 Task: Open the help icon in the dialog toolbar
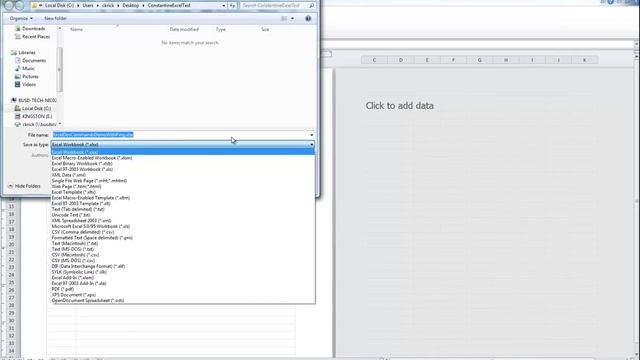(308, 18)
